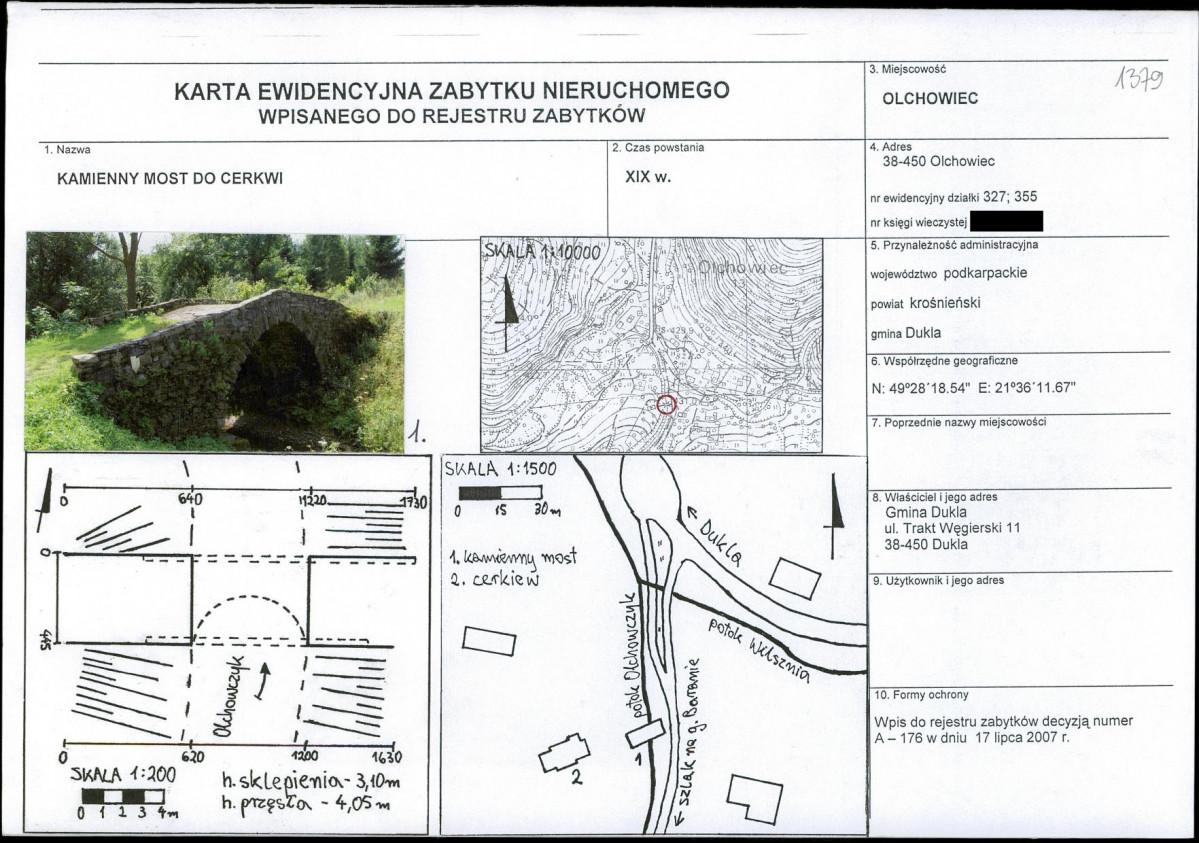Click registry decision text "A – 176"
Screen dimensions: 1199x843
pos(899,738)
